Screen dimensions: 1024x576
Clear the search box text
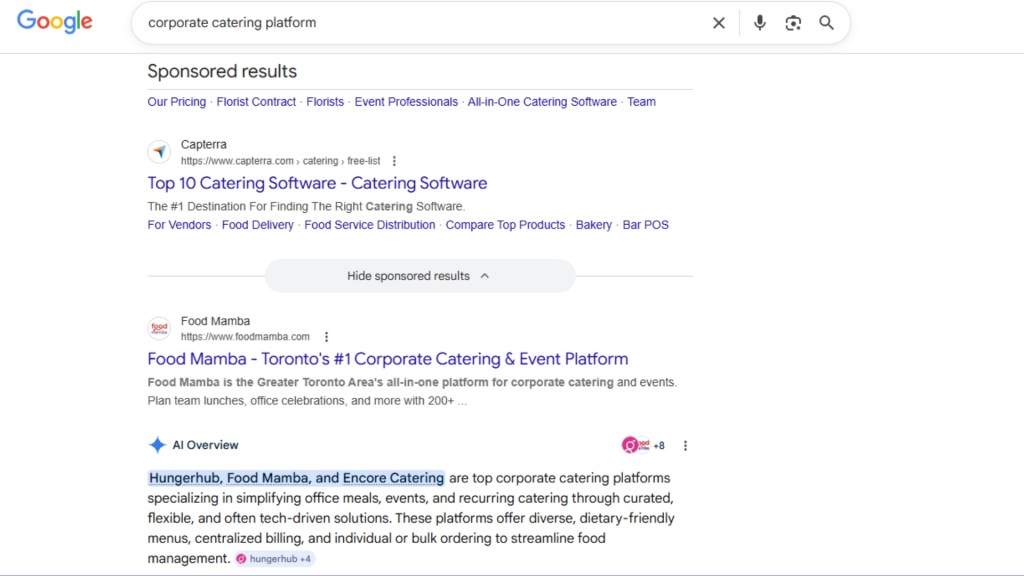click(718, 23)
